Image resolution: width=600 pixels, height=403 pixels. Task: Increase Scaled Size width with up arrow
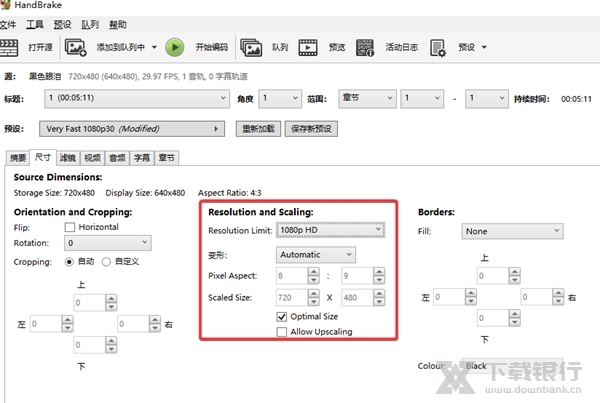tap(313, 294)
